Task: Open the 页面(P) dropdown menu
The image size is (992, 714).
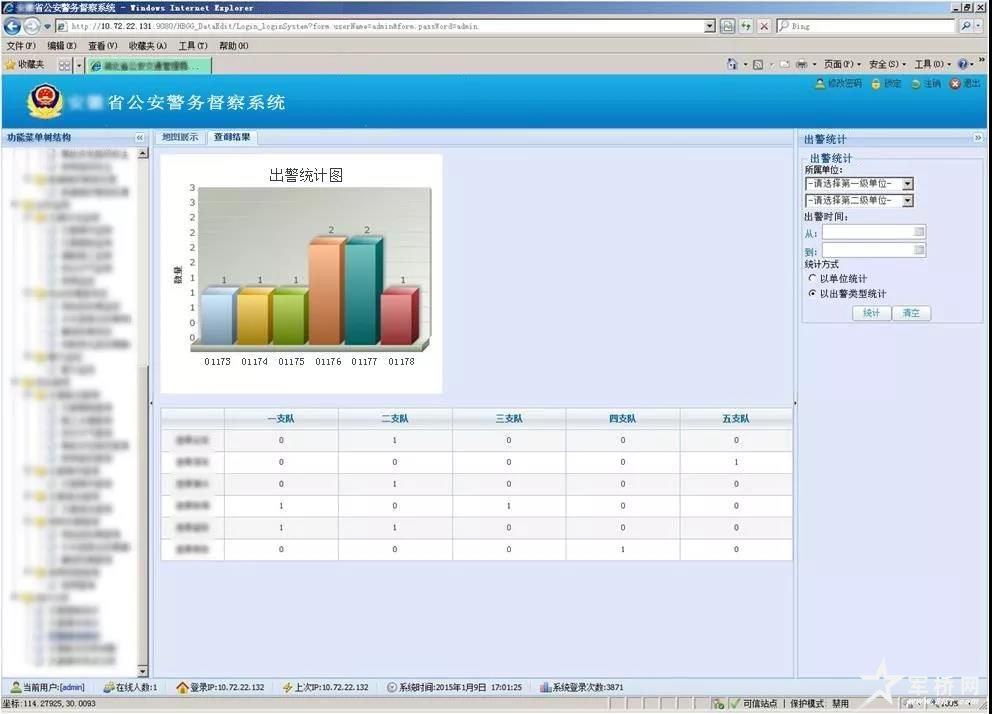Action: [842, 64]
